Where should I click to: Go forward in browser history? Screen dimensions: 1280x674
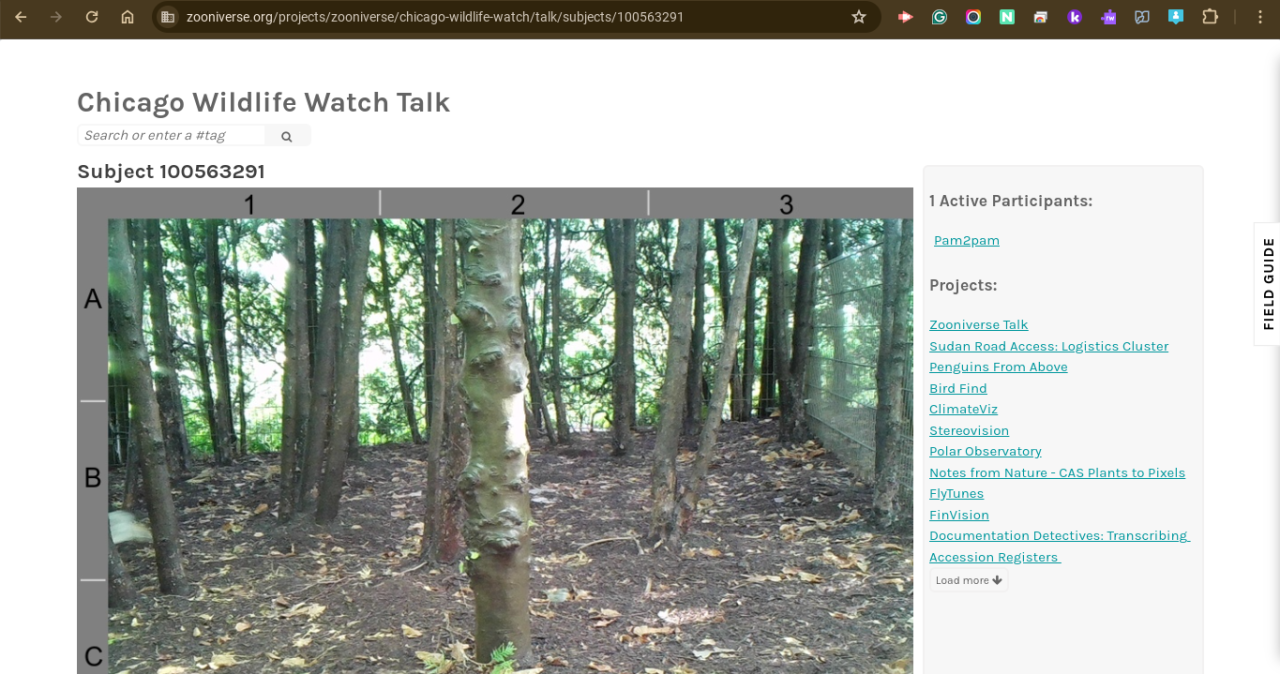click(56, 17)
